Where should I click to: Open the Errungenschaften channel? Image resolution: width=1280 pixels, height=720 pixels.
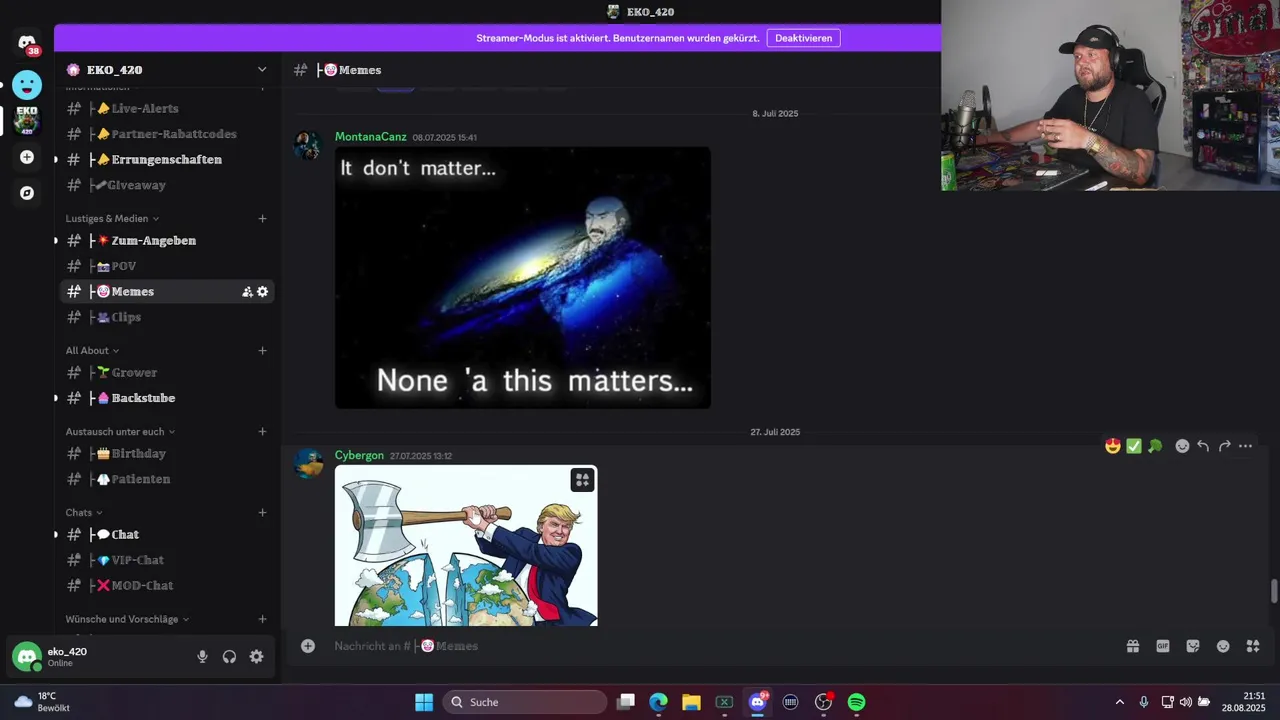167,160
